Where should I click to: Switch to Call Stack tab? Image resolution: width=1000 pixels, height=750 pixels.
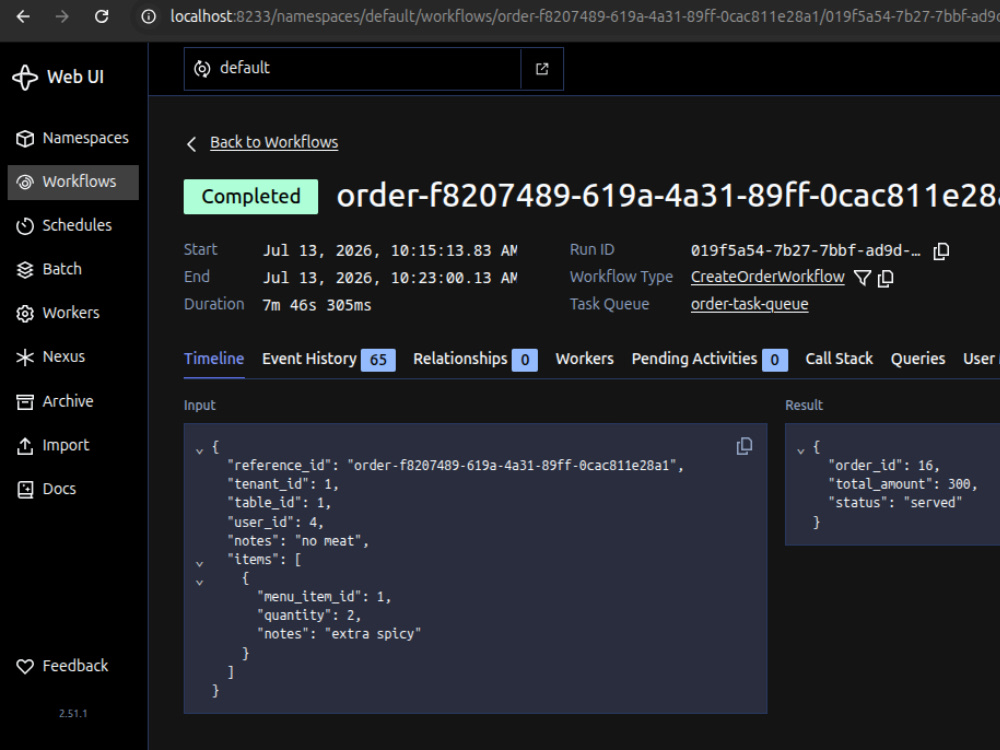pos(839,359)
